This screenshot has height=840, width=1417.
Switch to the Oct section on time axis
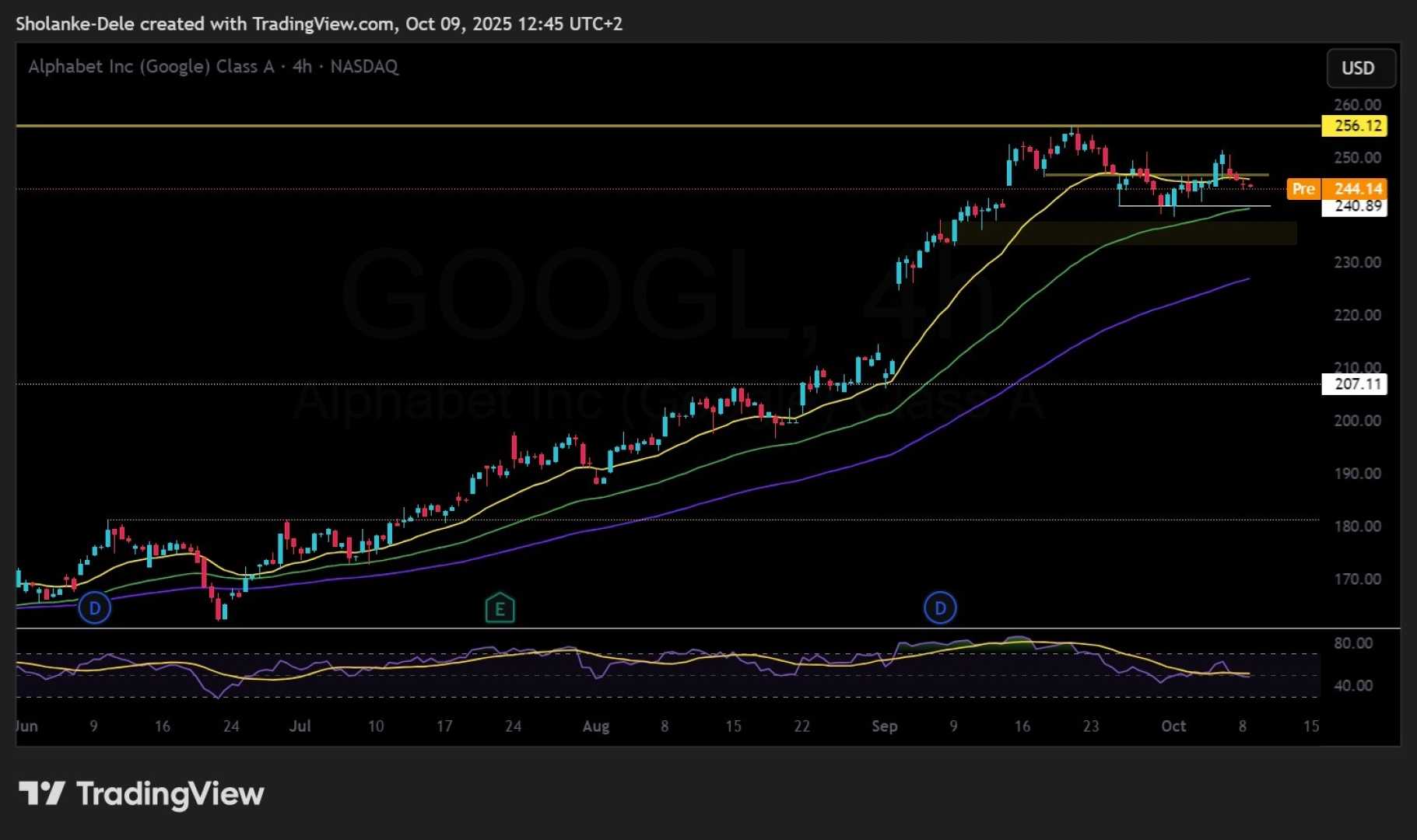[x=1175, y=726]
